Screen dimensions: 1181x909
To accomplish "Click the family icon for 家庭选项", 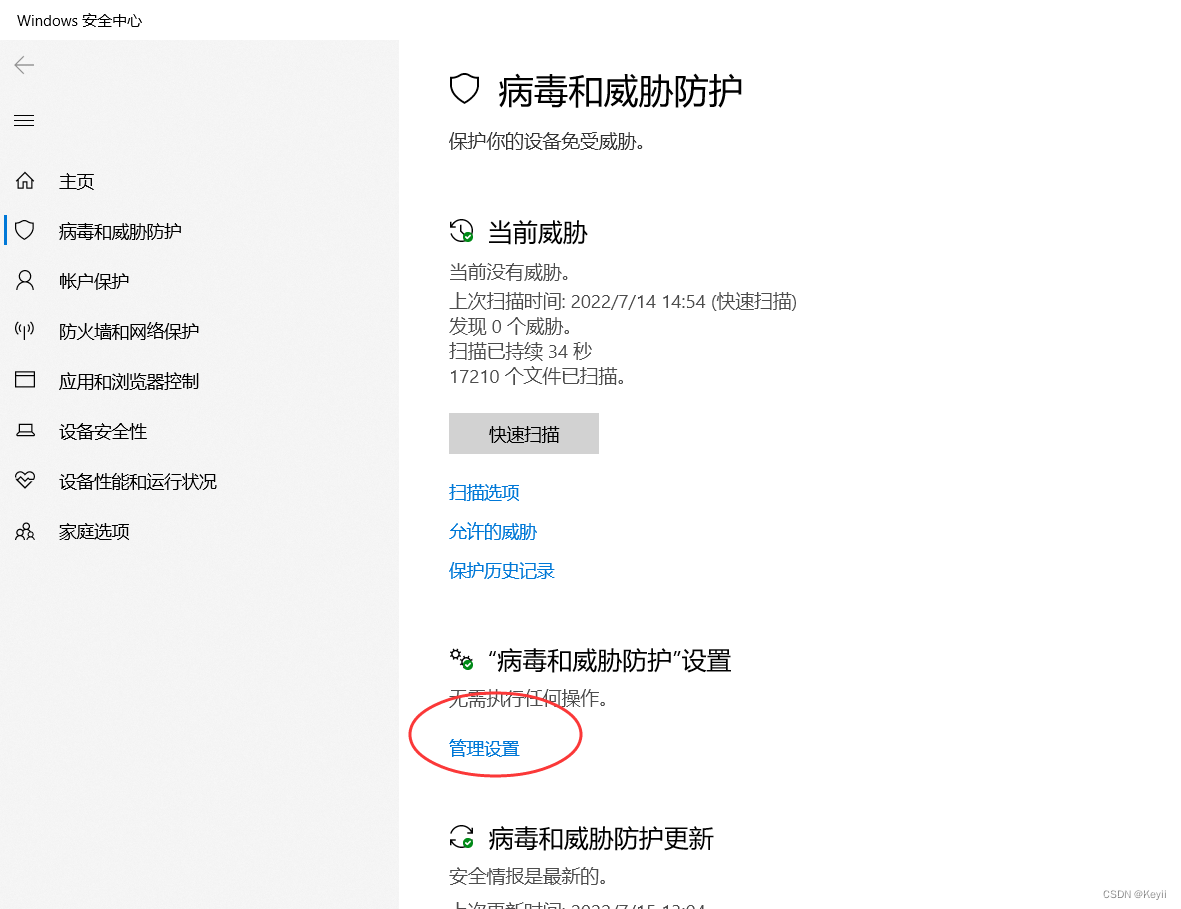I will tap(25, 532).
